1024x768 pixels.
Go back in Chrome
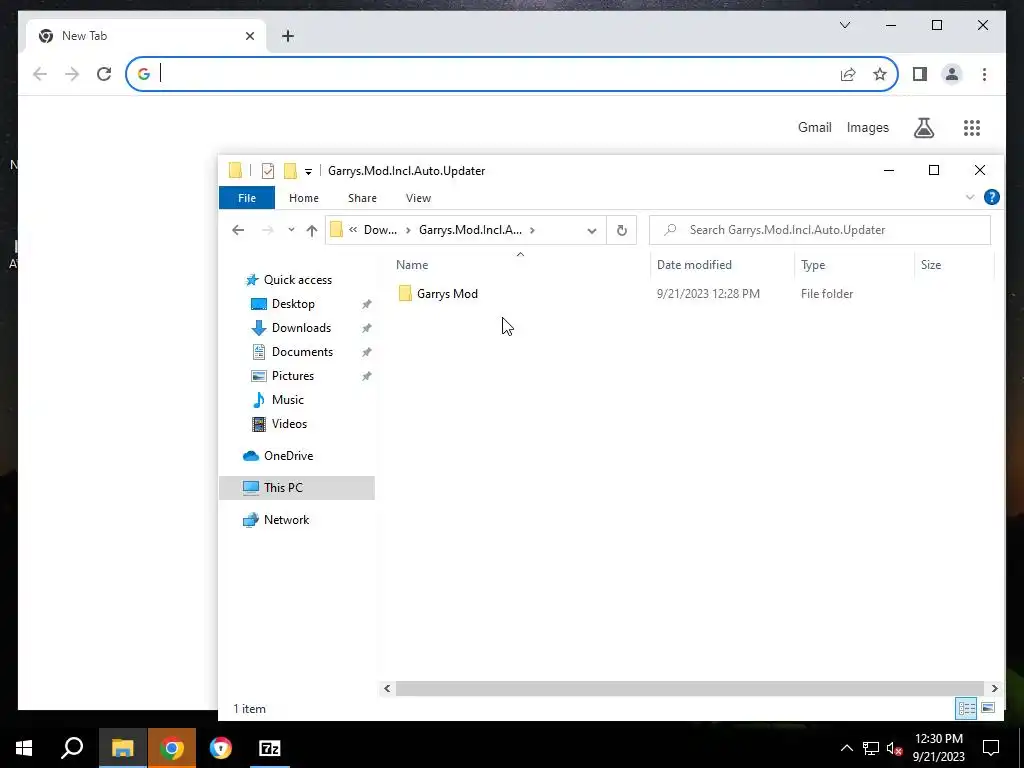tap(40, 74)
